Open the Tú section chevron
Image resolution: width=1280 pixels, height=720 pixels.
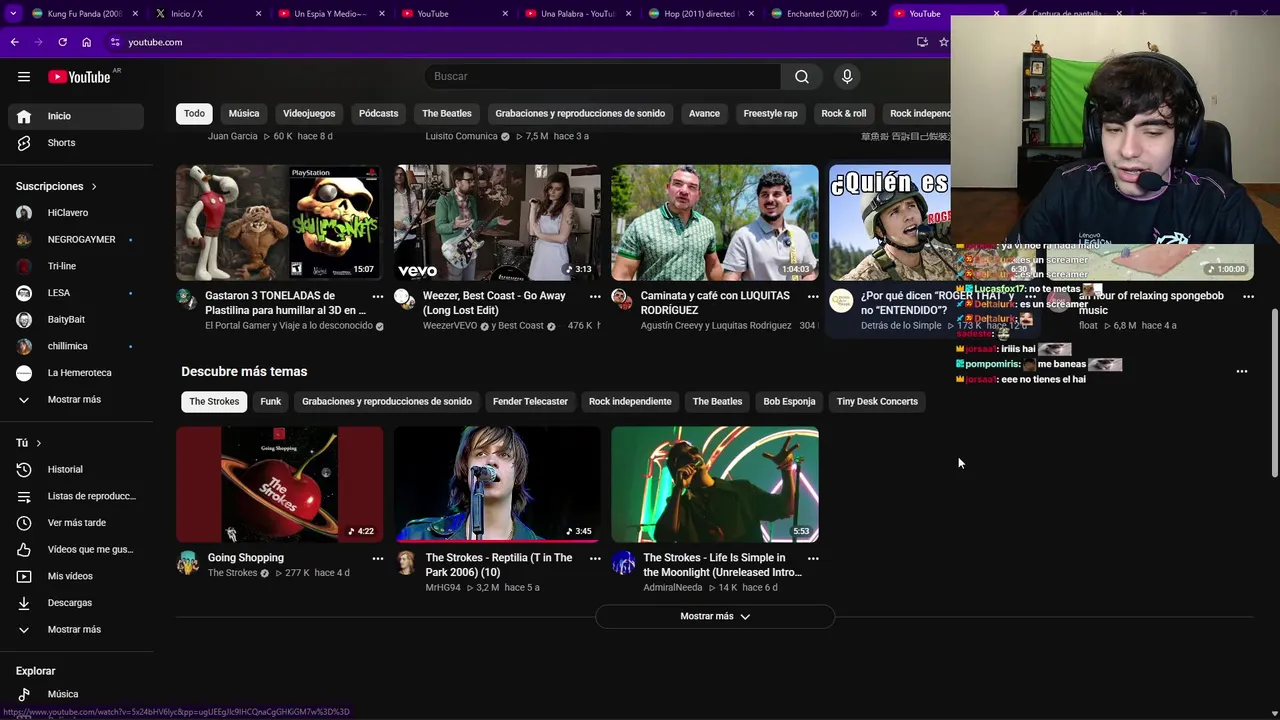point(39,443)
